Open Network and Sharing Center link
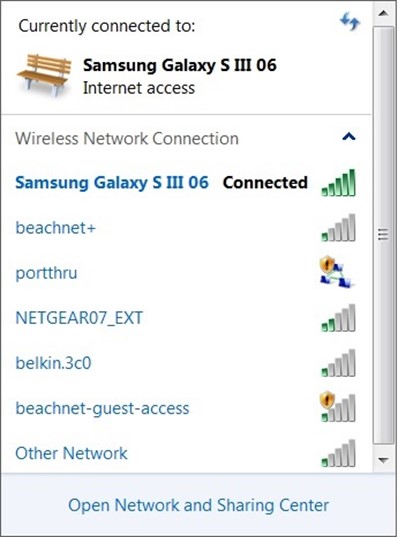Screen dimensions: 398x537 pos(199,505)
